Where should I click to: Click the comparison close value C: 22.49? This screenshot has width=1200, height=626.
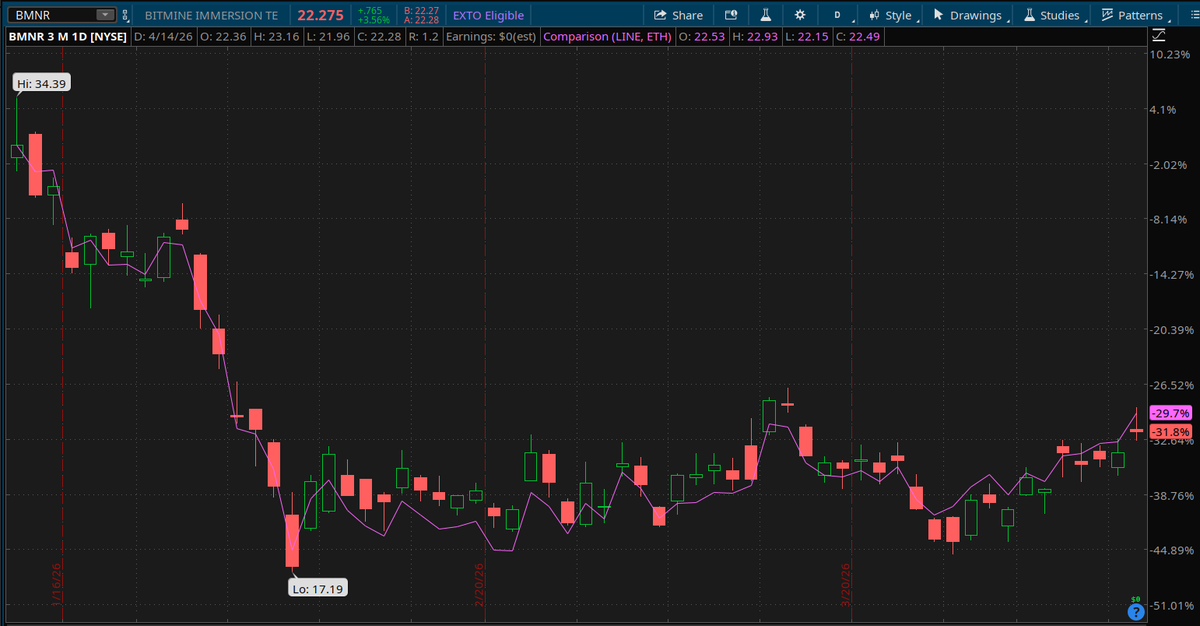coord(860,37)
